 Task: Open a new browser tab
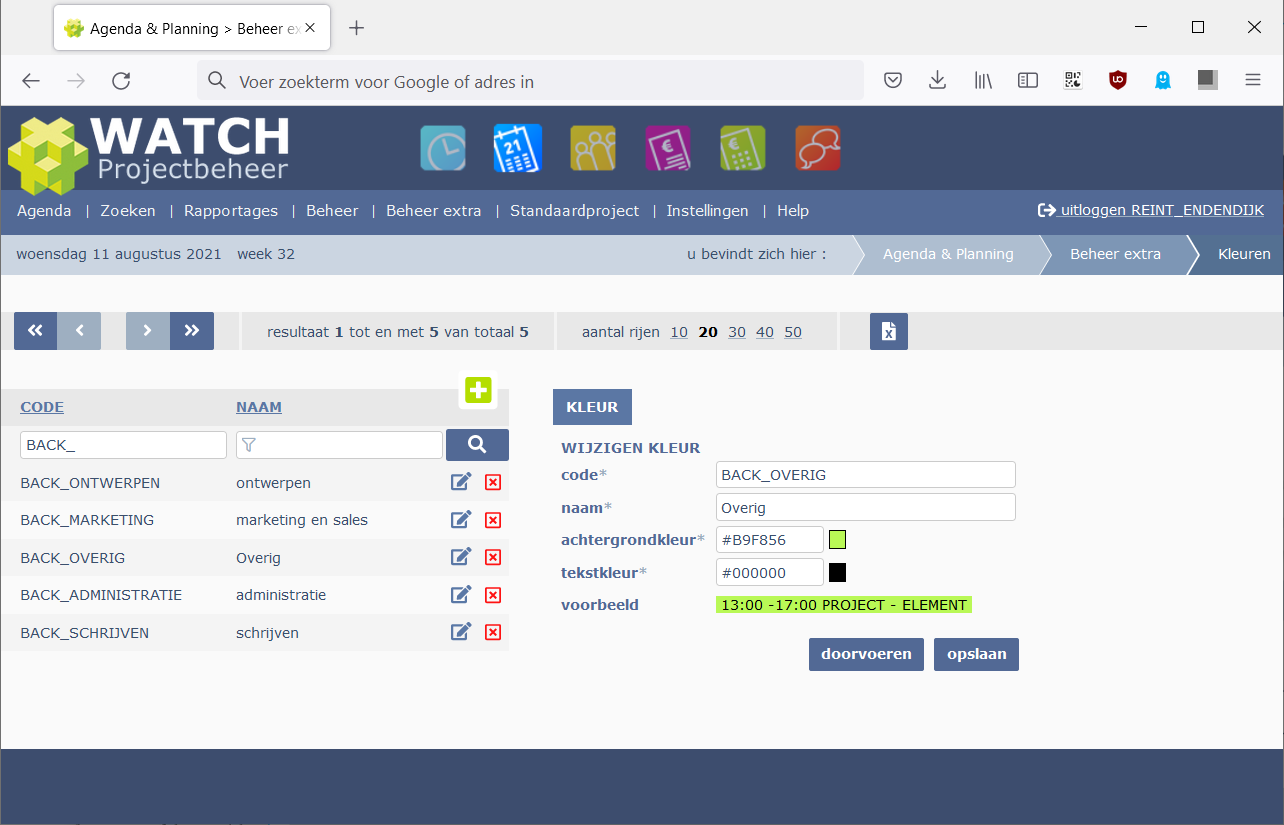(x=356, y=28)
